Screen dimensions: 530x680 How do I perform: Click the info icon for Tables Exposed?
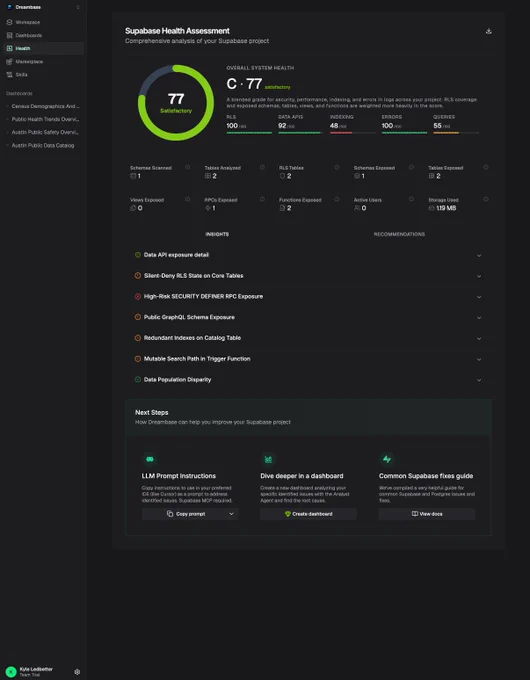pyautogui.click(x=486, y=167)
